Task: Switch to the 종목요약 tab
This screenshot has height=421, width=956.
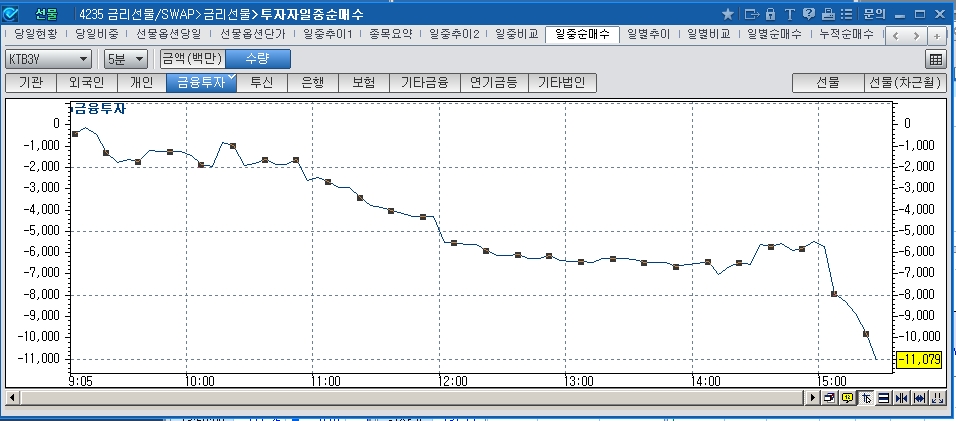Action: (x=390, y=35)
